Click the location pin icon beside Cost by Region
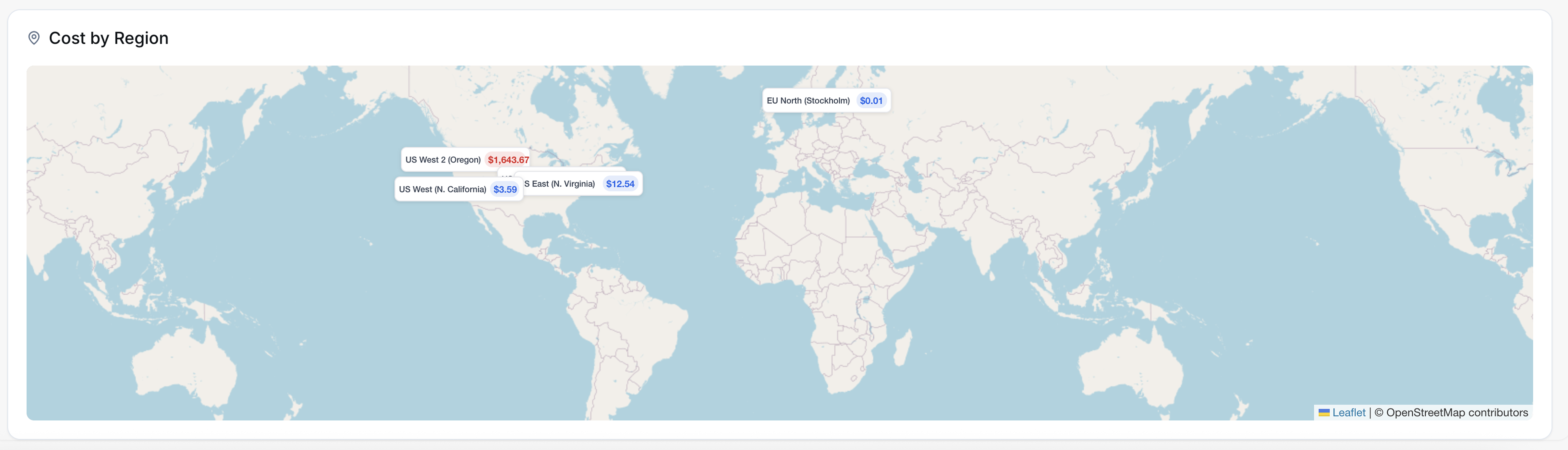Screen dimensions: 1568x450 (34, 38)
